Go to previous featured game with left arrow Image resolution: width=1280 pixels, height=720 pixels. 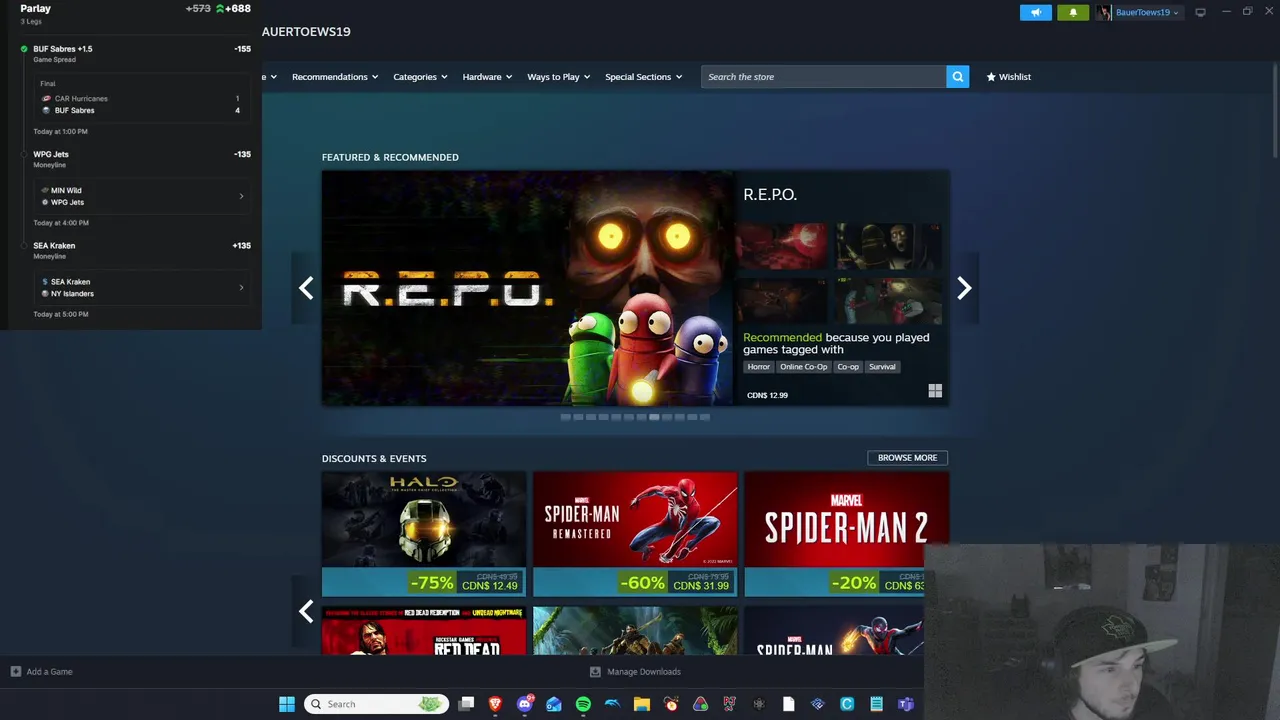click(x=306, y=288)
